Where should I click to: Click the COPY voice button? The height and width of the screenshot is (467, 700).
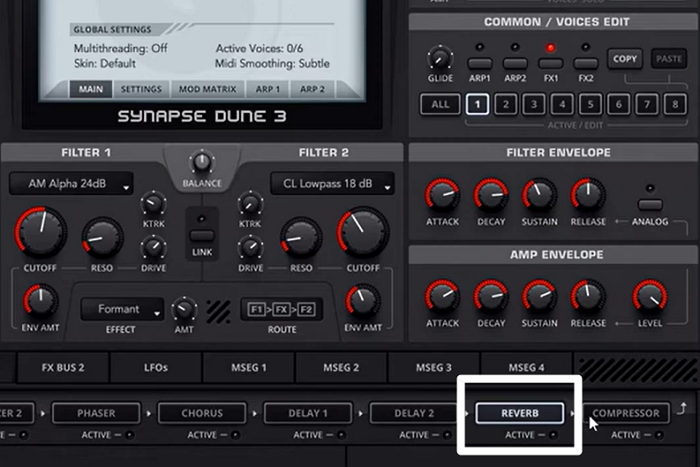pos(625,58)
